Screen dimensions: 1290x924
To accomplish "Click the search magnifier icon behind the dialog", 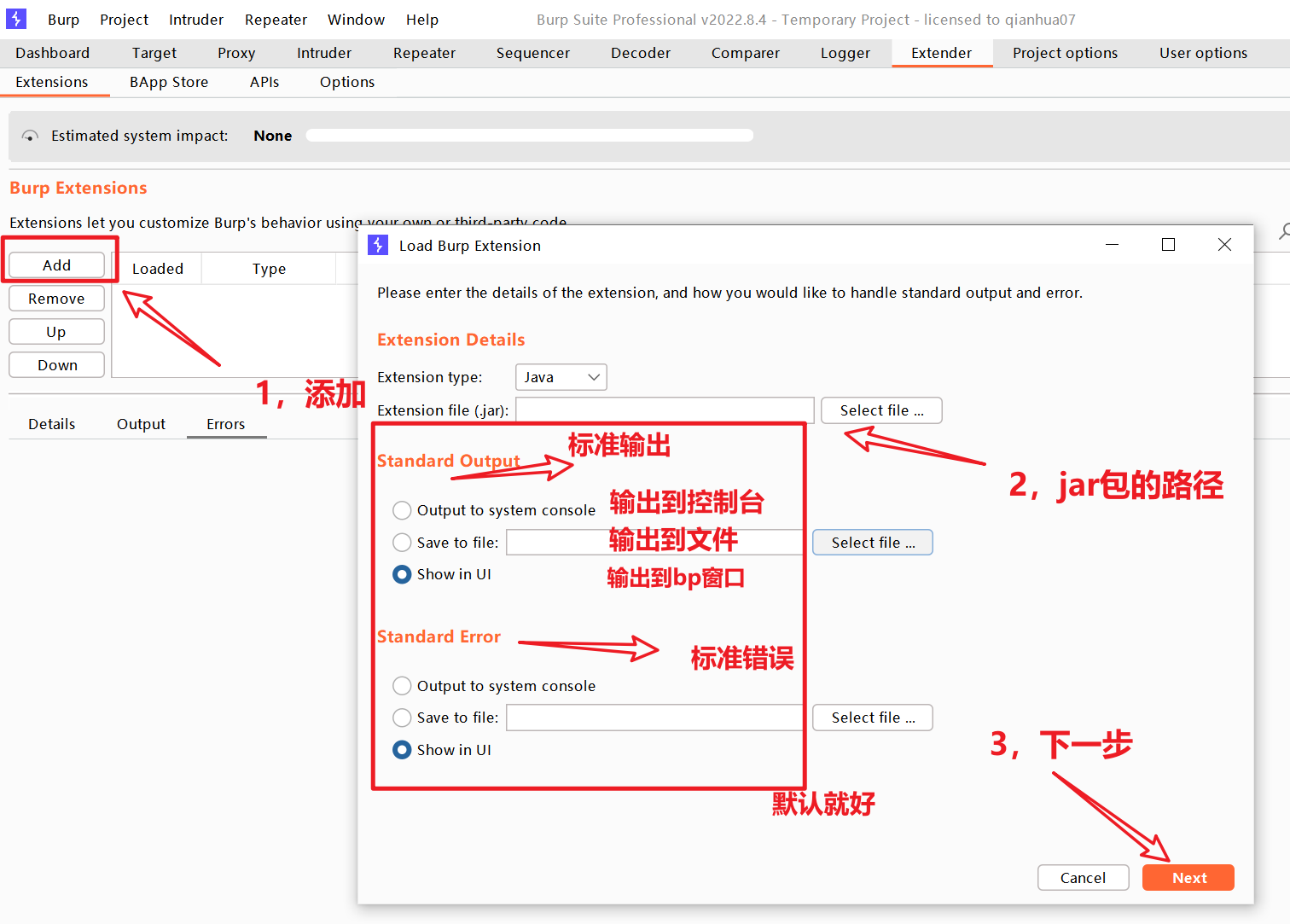I will (1284, 231).
